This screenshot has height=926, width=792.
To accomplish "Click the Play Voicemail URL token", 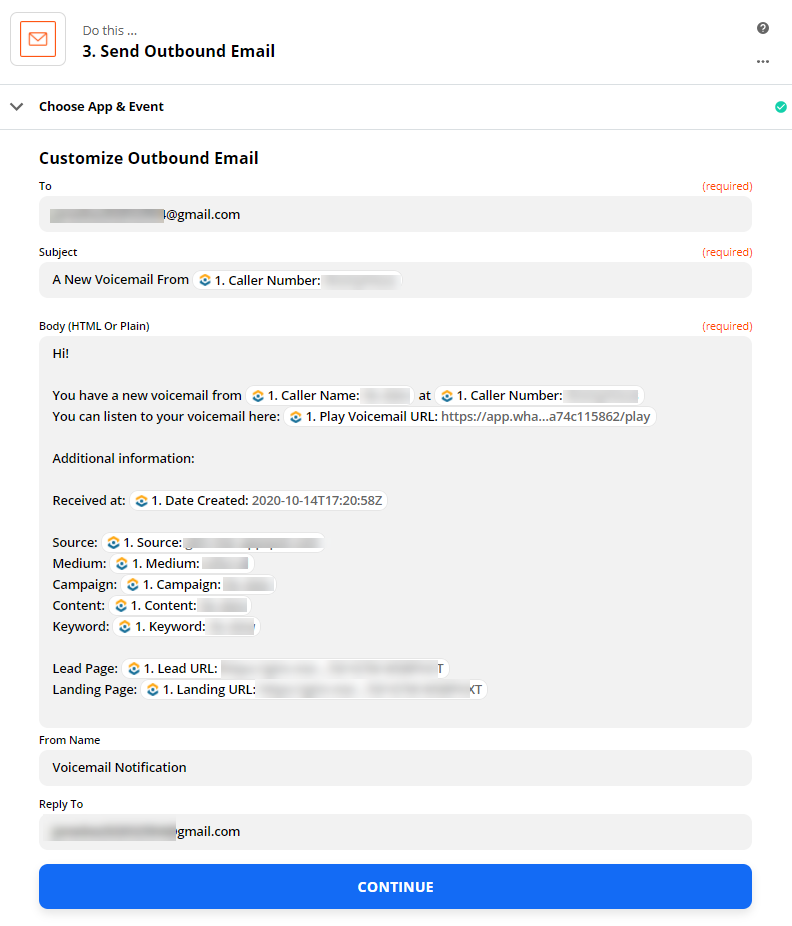I will (470, 417).
